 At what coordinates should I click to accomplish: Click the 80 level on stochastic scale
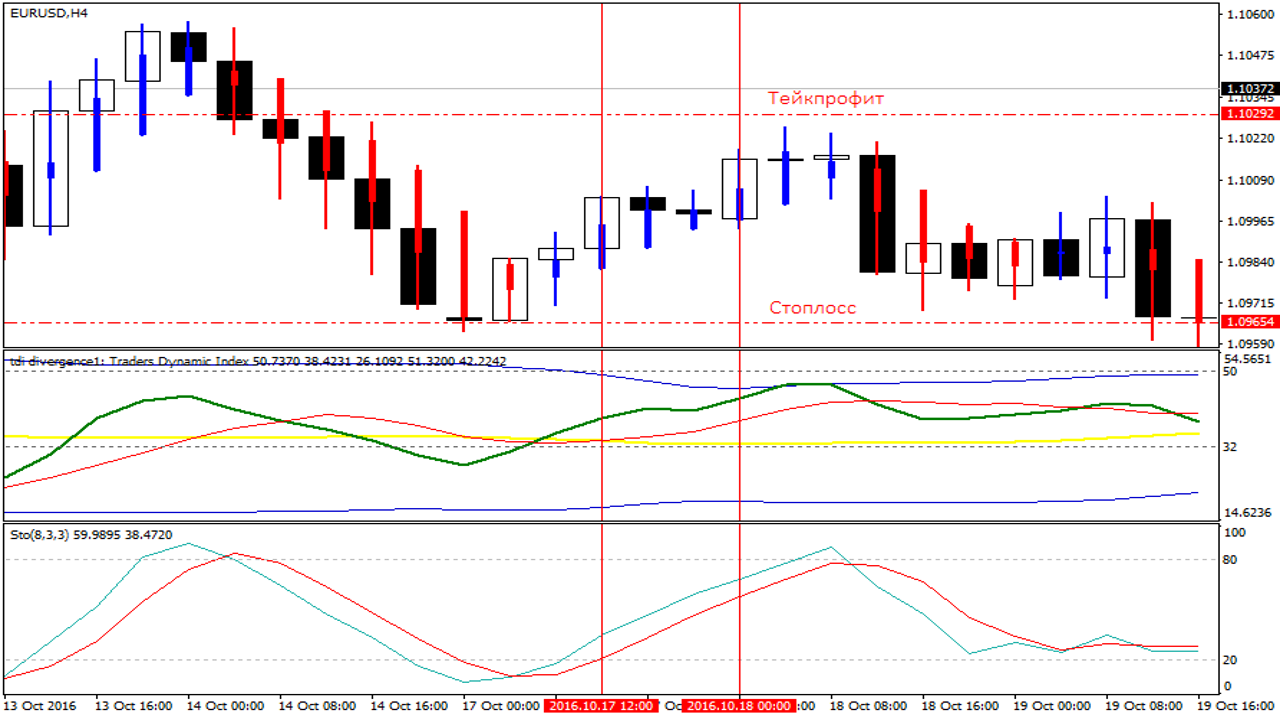[1231, 559]
